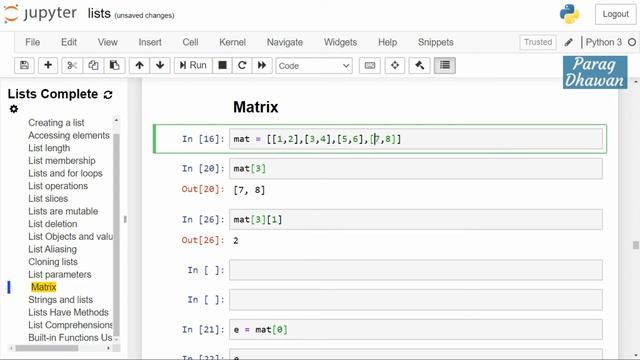Select the highlighted Matrix section link

(x=44, y=287)
